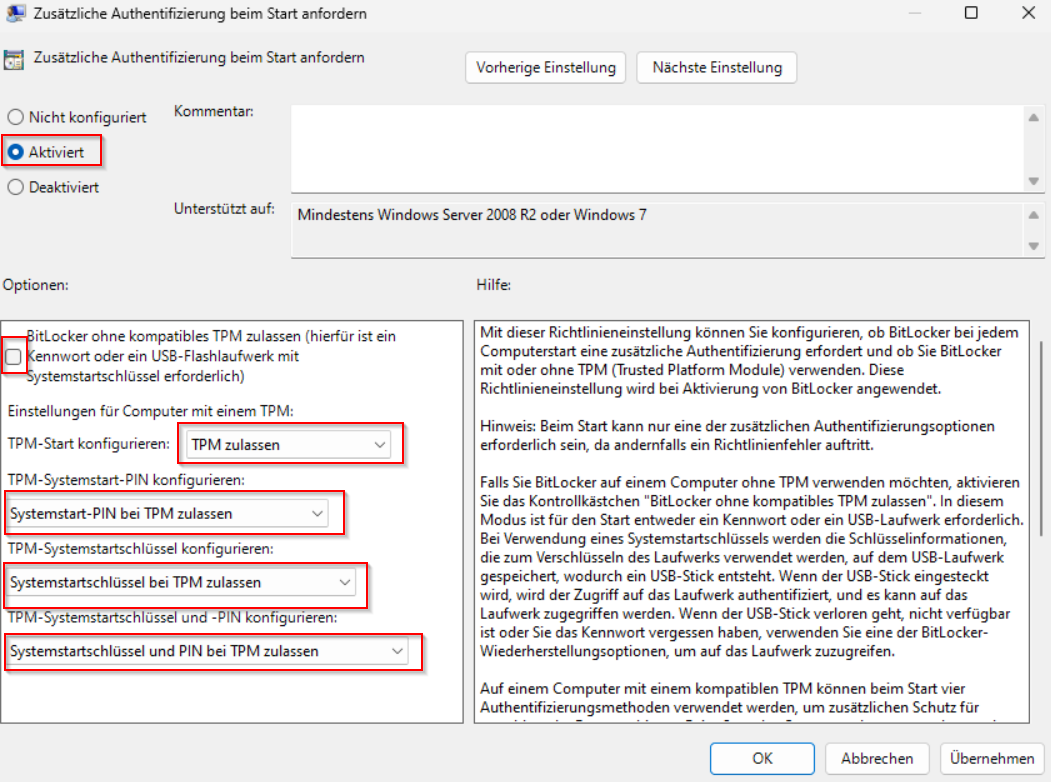Focus the Kommentar text field
The width and height of the screenshot is (1051, 782).
(657, 149)
